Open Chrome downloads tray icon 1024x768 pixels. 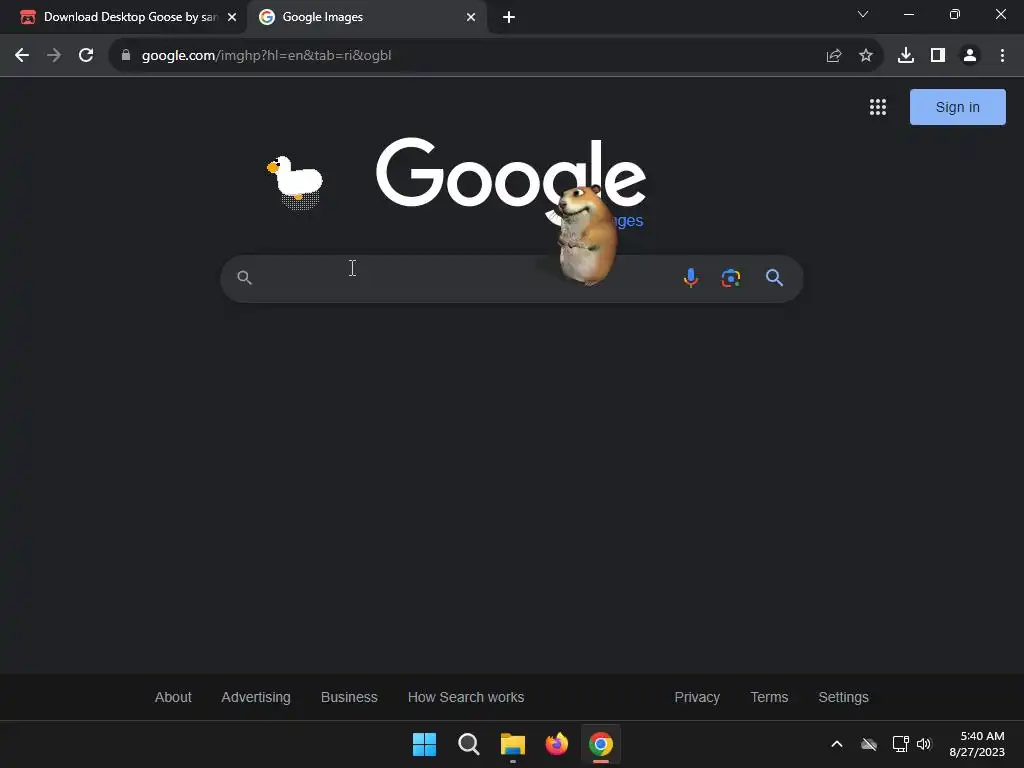click(906, 56)
